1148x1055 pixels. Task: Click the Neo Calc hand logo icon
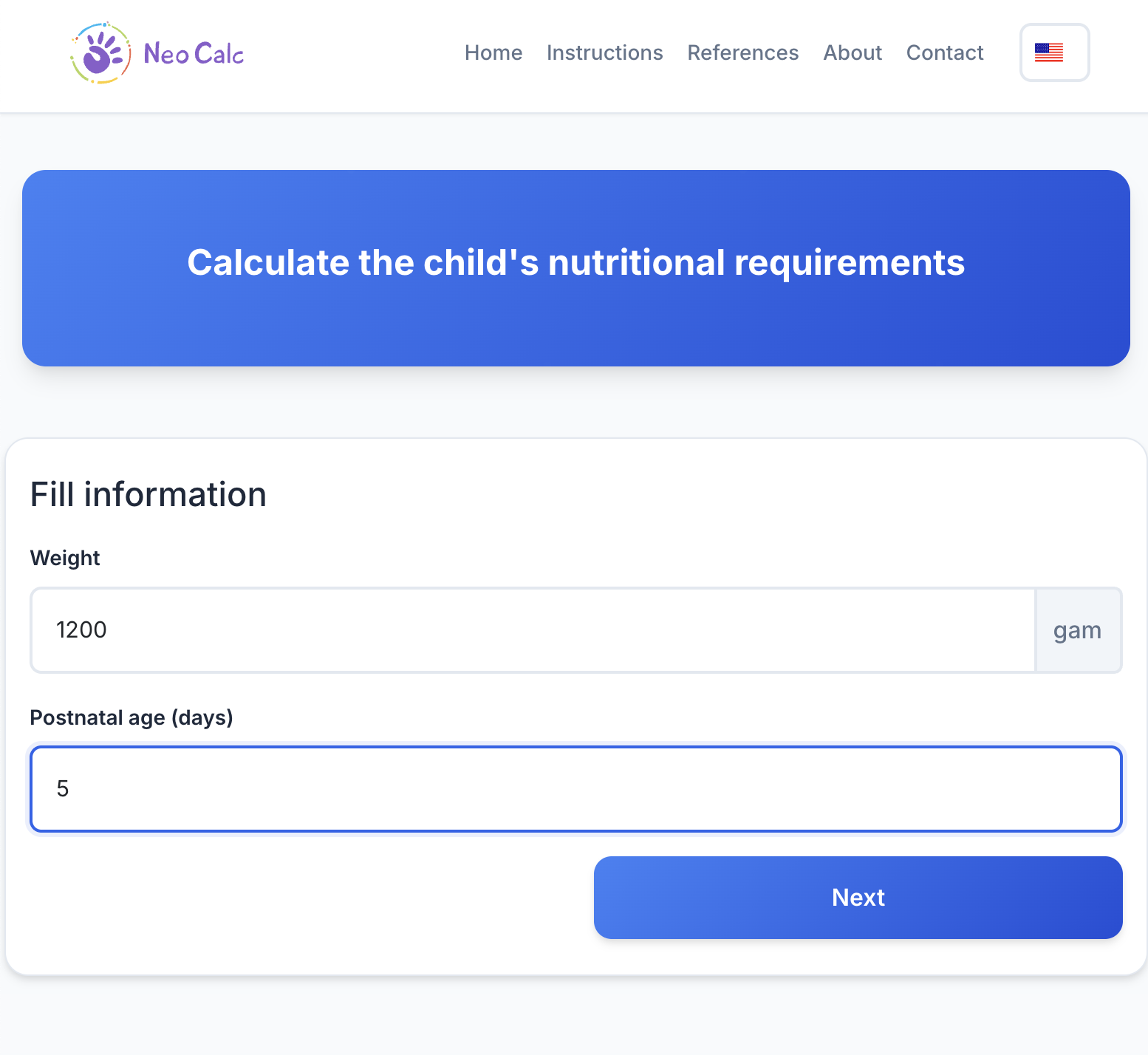coord(100,52)
